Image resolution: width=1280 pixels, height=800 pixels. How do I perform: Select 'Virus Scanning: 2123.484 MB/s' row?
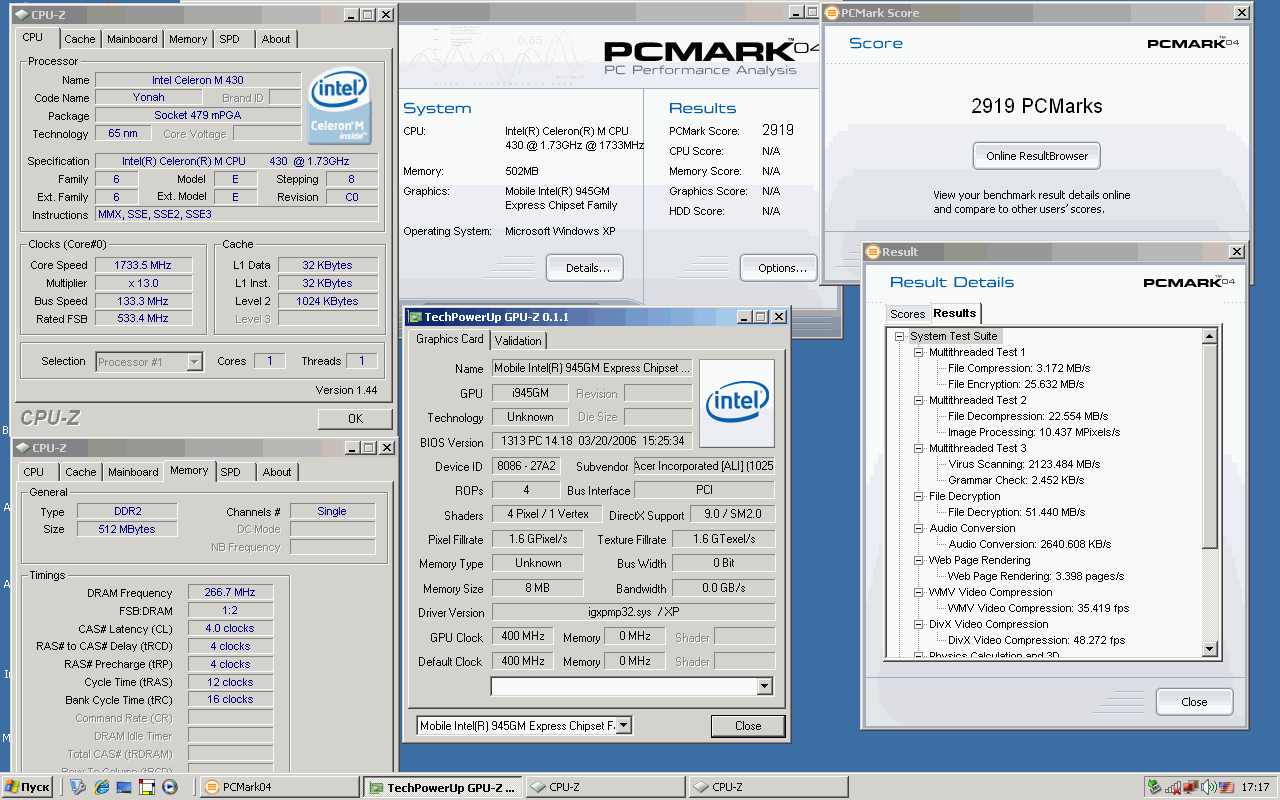1024,464
